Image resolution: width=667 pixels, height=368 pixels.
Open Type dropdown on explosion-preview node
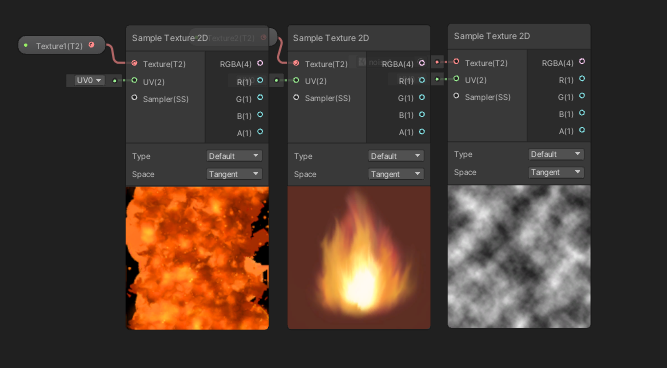coord(234,156)
